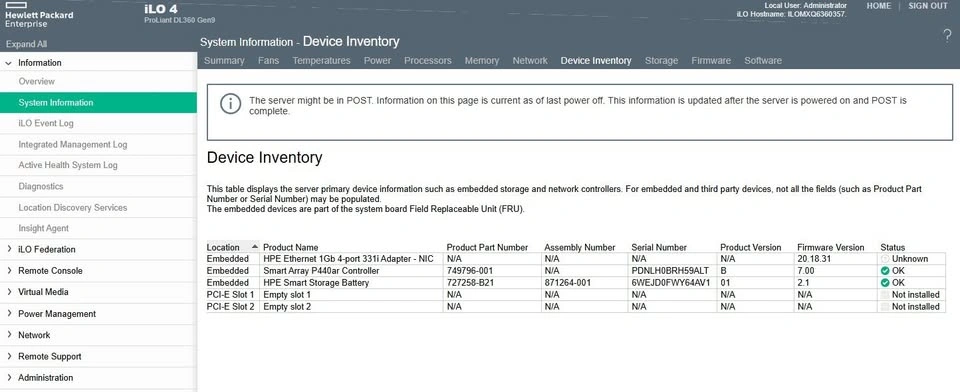Screen dimensions: 960x392
Task: Click 'Empty slot 1' product name
Action: 287,295
